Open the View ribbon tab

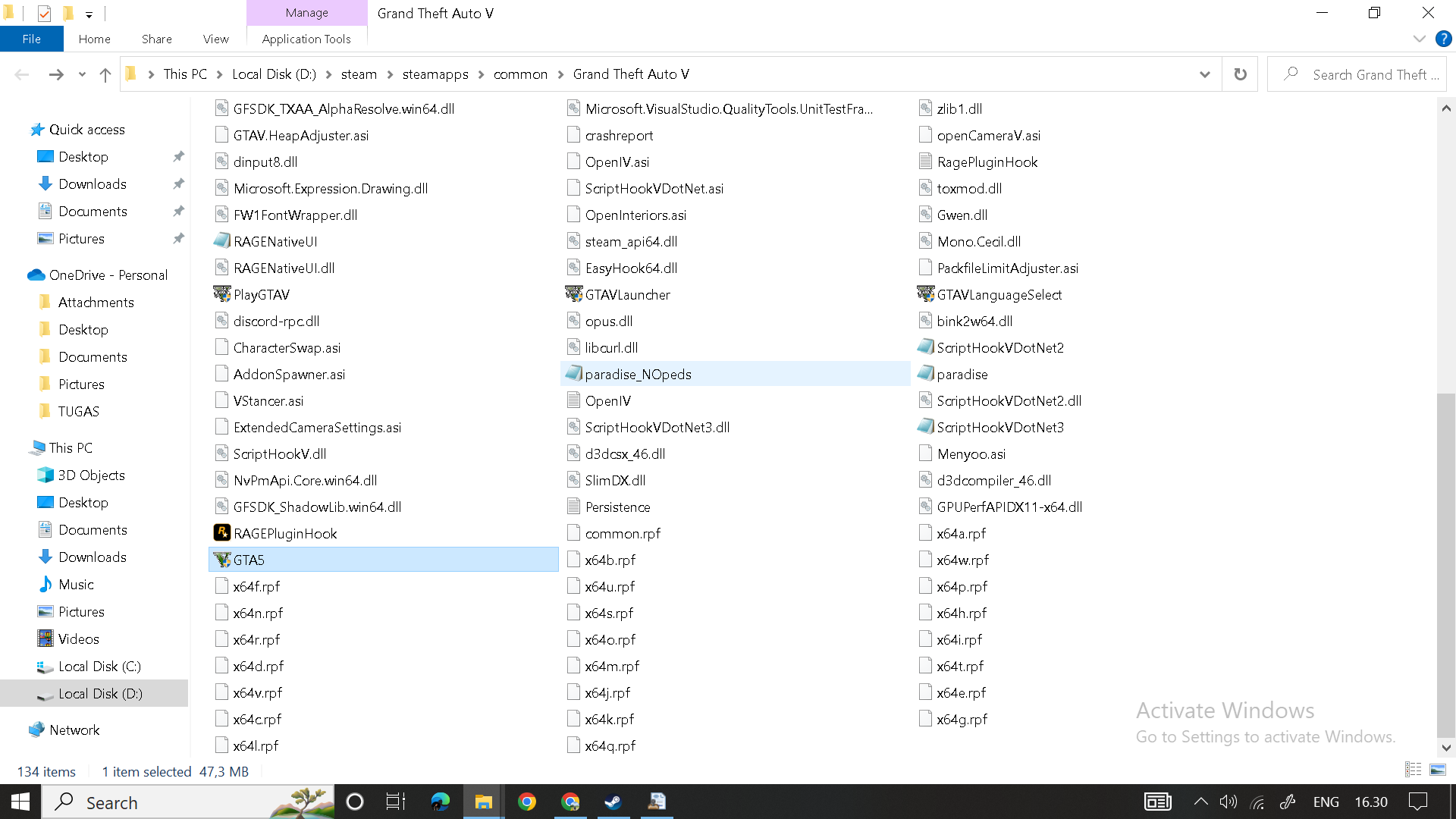point(215,39)
